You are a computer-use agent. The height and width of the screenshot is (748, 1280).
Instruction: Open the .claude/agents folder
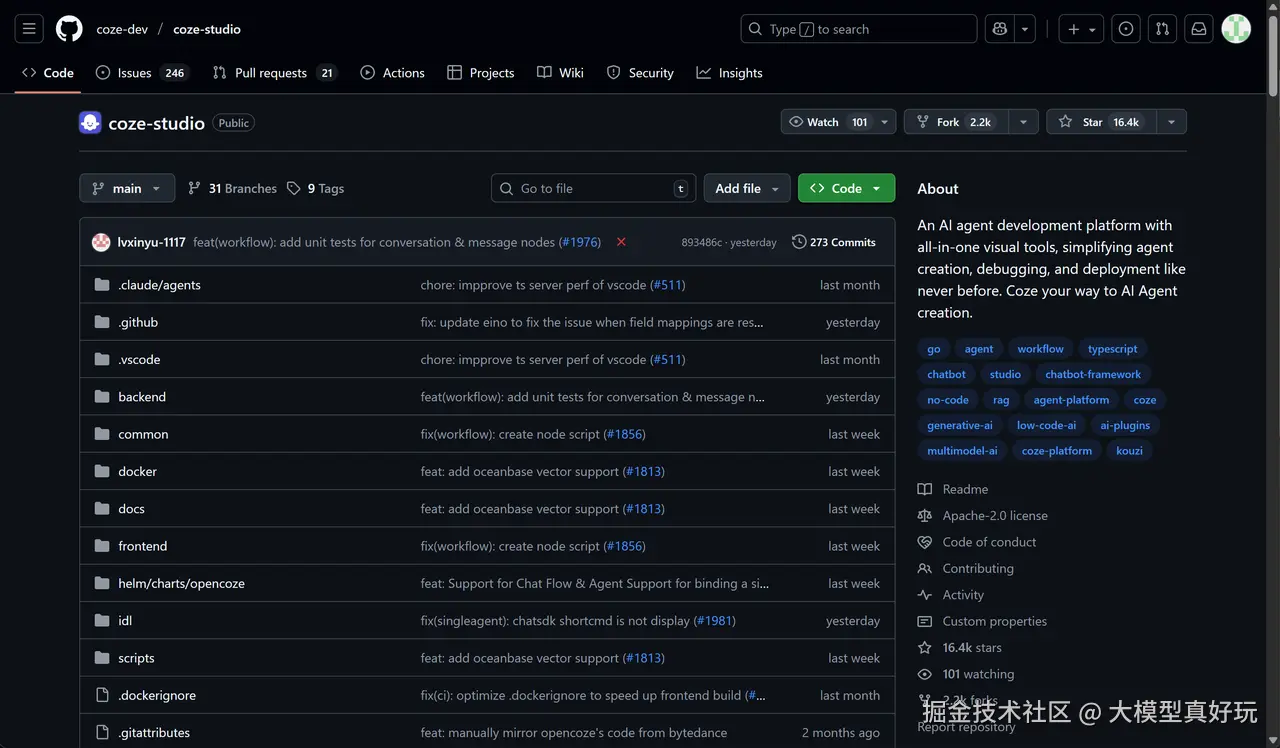[159, 285]
